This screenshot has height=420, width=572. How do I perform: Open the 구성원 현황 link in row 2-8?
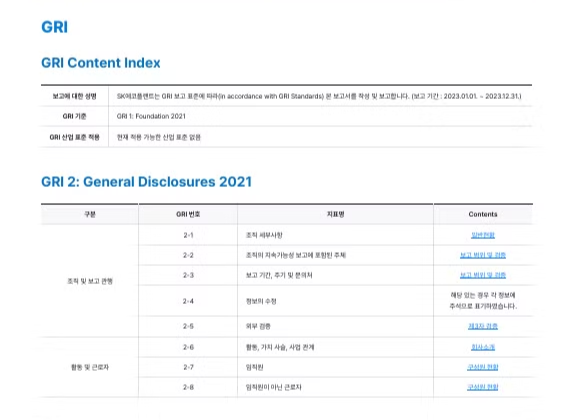(483, 387)
